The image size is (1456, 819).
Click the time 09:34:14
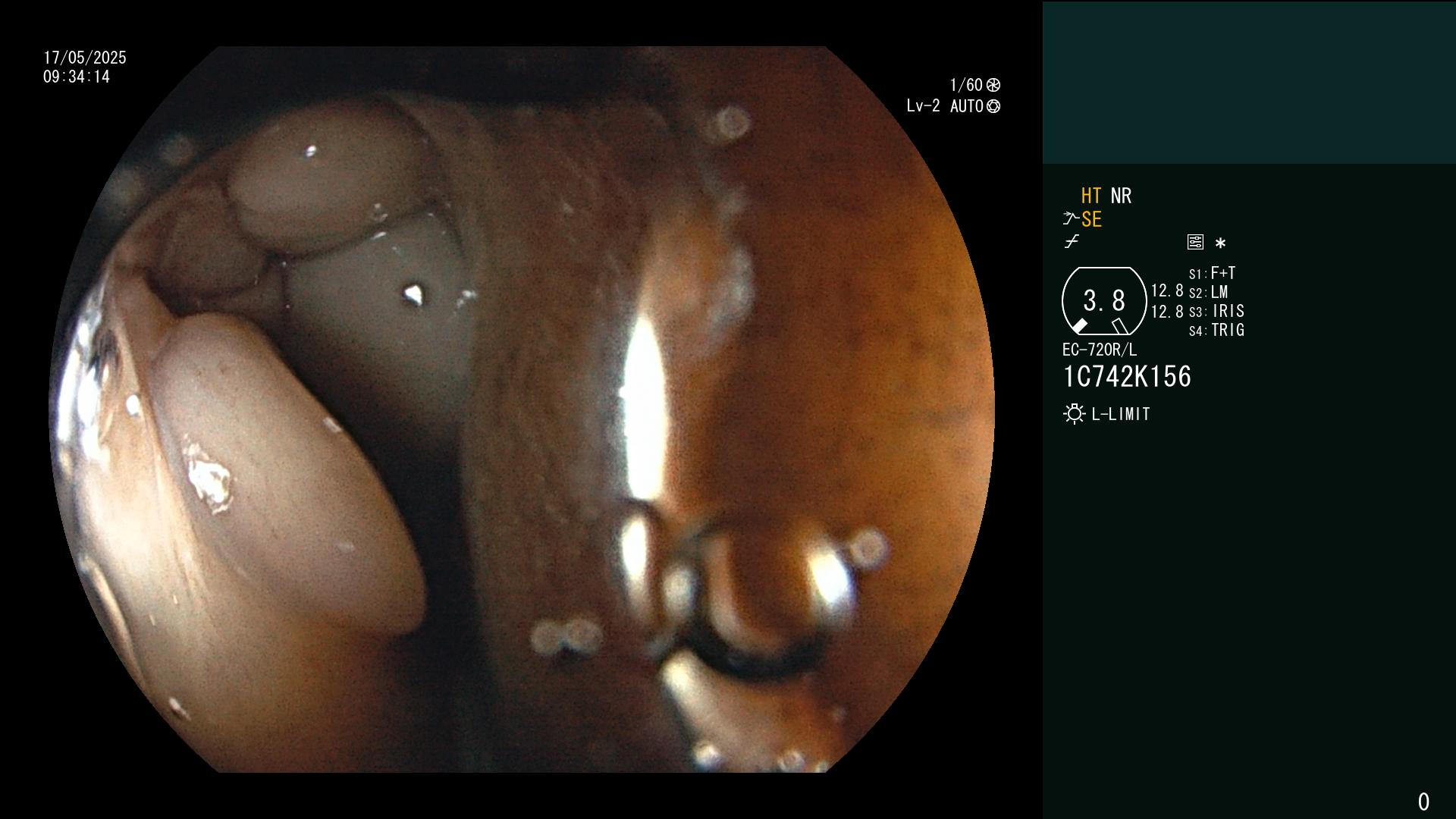click(77, 77)
